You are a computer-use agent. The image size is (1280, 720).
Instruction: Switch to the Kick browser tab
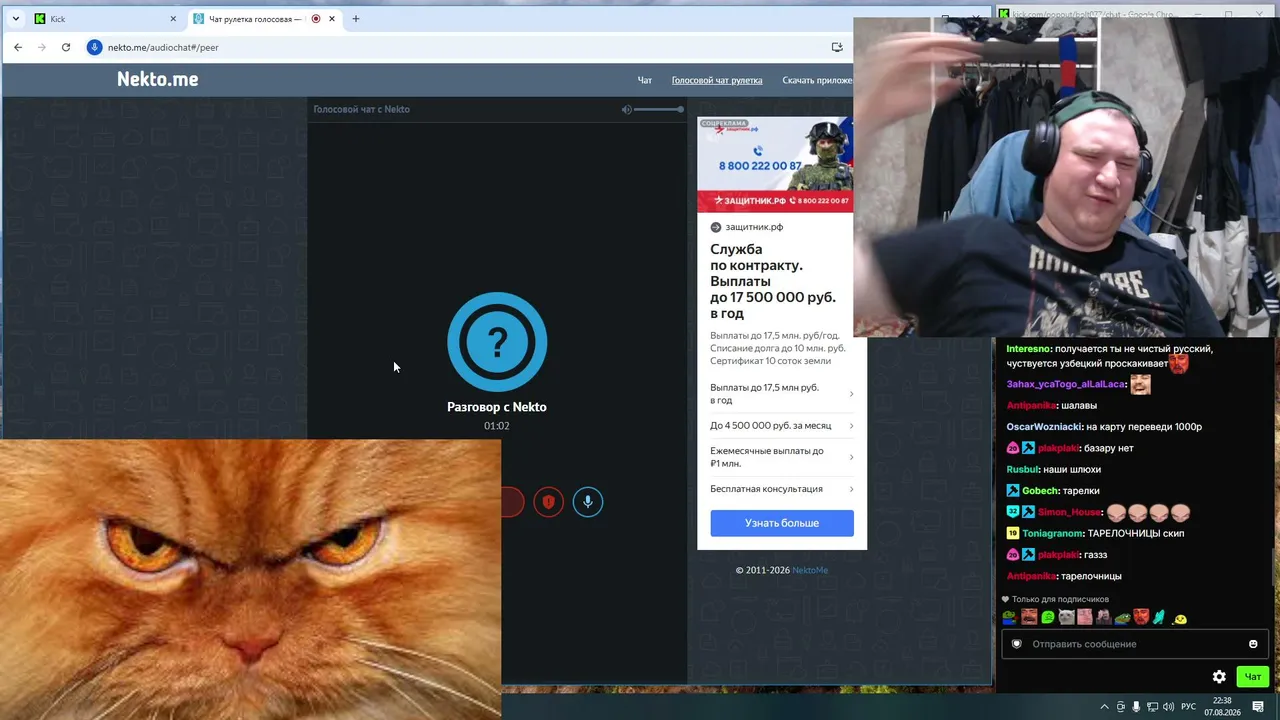point(105,19)
